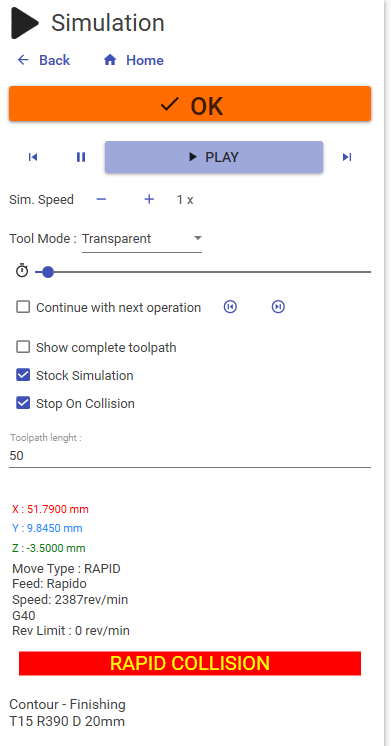Image resolution: width=391 pixels, height=746 pixels.
Task: Decrease simulation speed with minus icon
Action: (x=101, y=199)
